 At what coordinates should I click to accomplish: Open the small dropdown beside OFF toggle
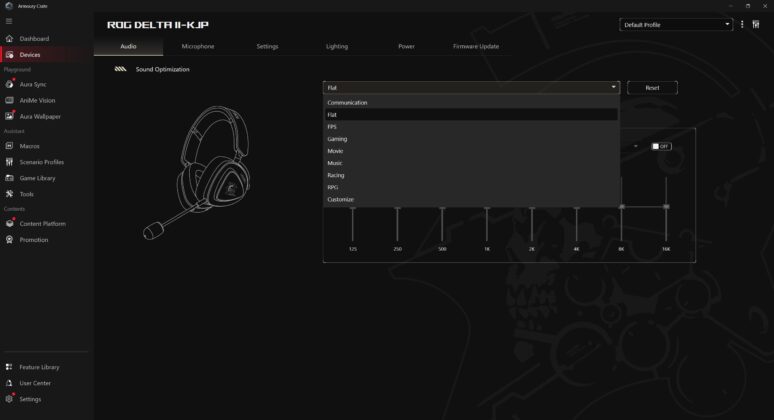635,146
